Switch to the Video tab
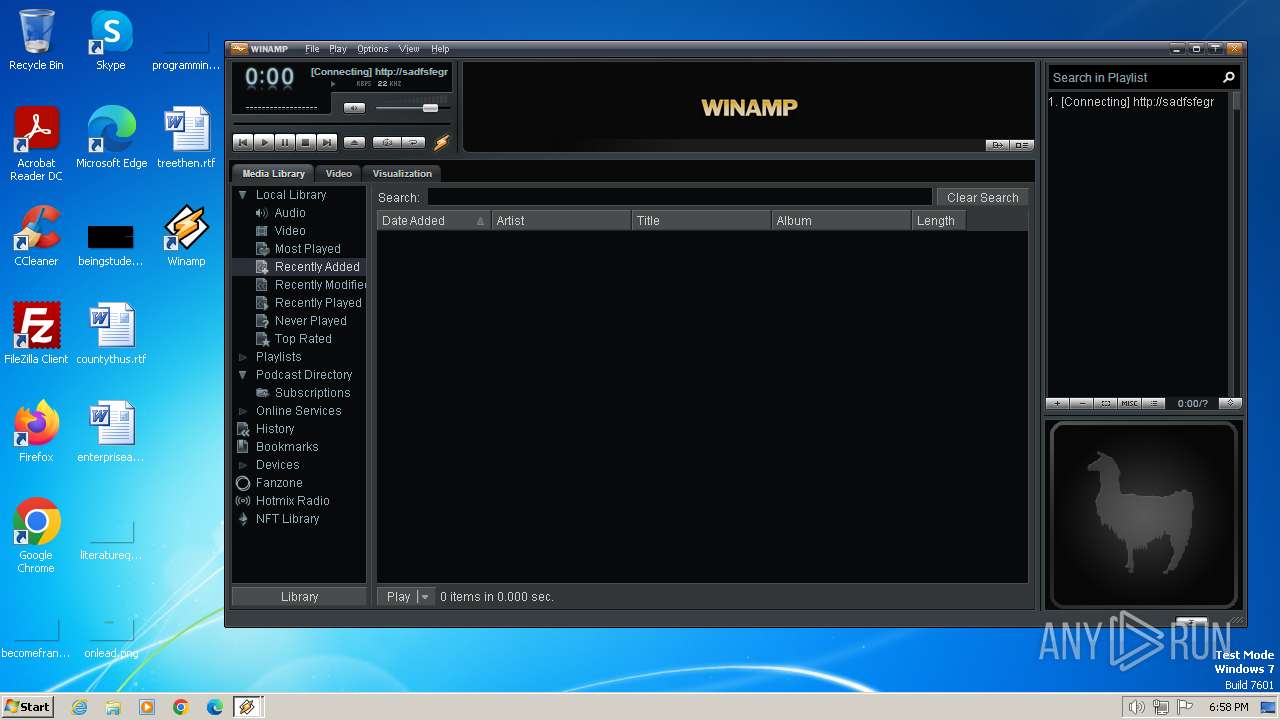Viewport: 1280px width, 720px height. tap(339, 173)
